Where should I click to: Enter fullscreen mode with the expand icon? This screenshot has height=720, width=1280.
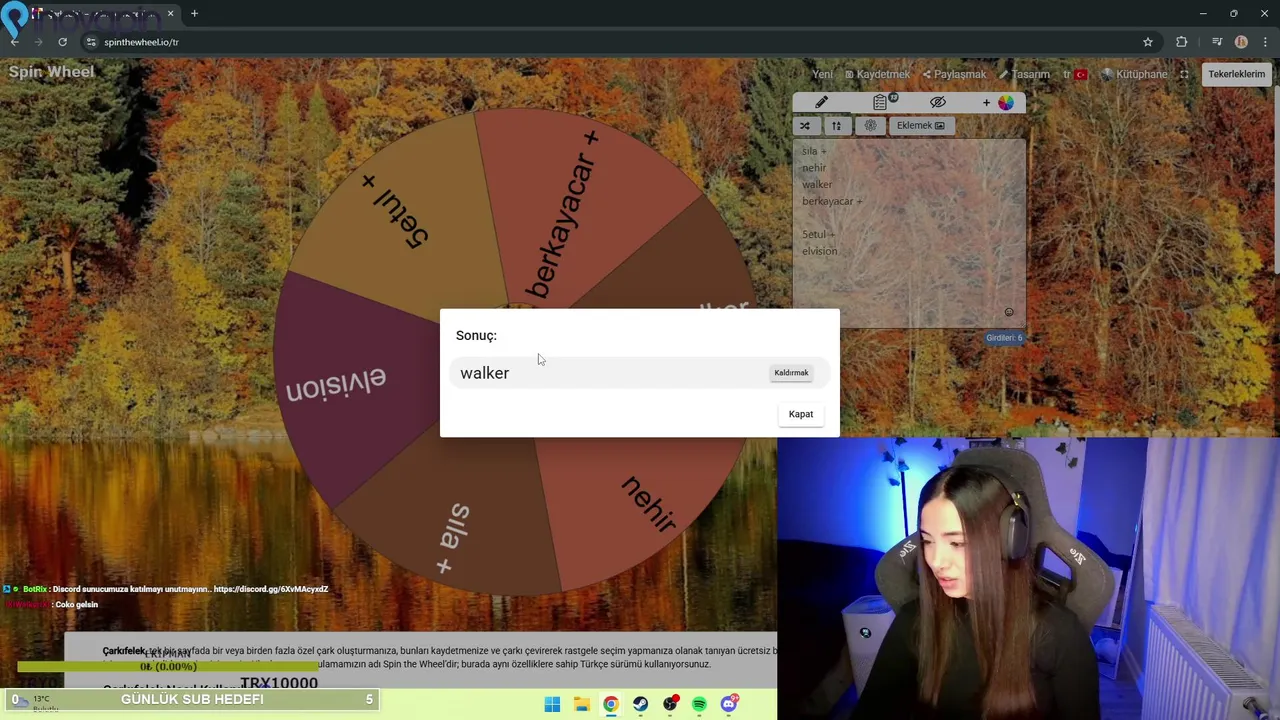[x=1185, y=75]
